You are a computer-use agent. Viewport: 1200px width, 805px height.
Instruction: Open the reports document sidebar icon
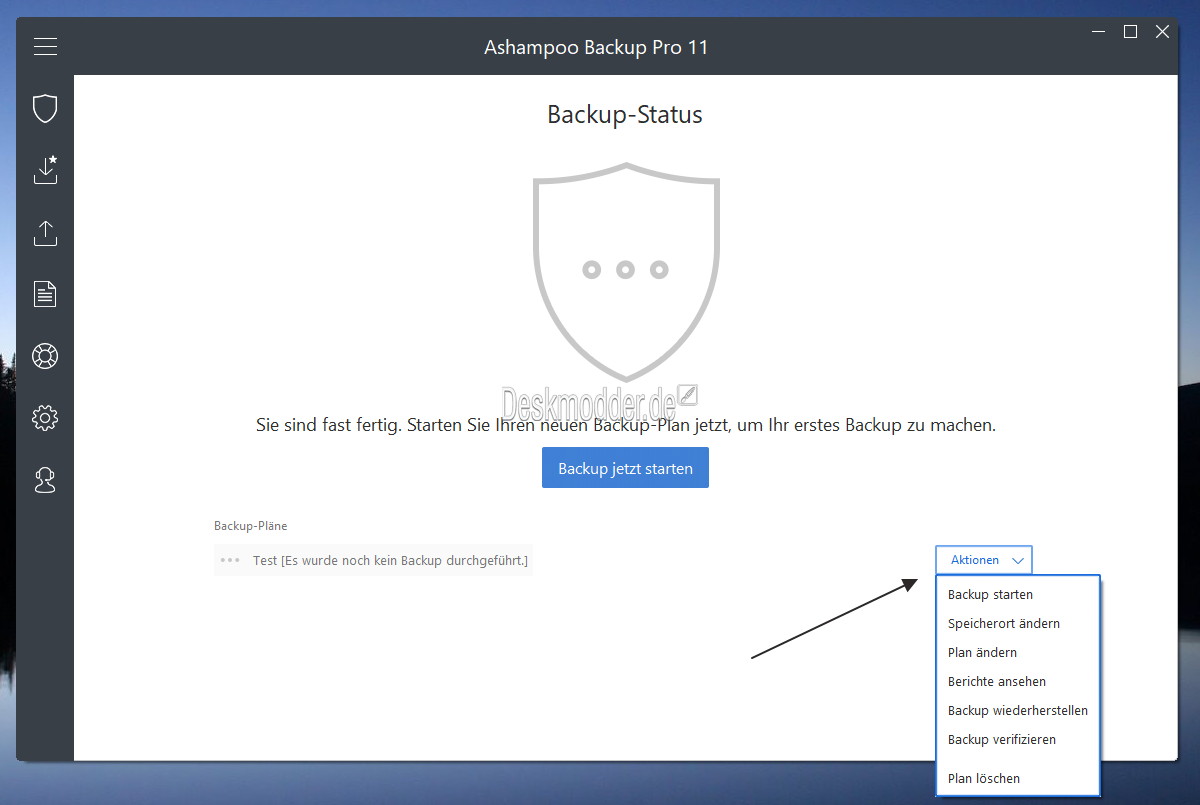coord(45,294)
